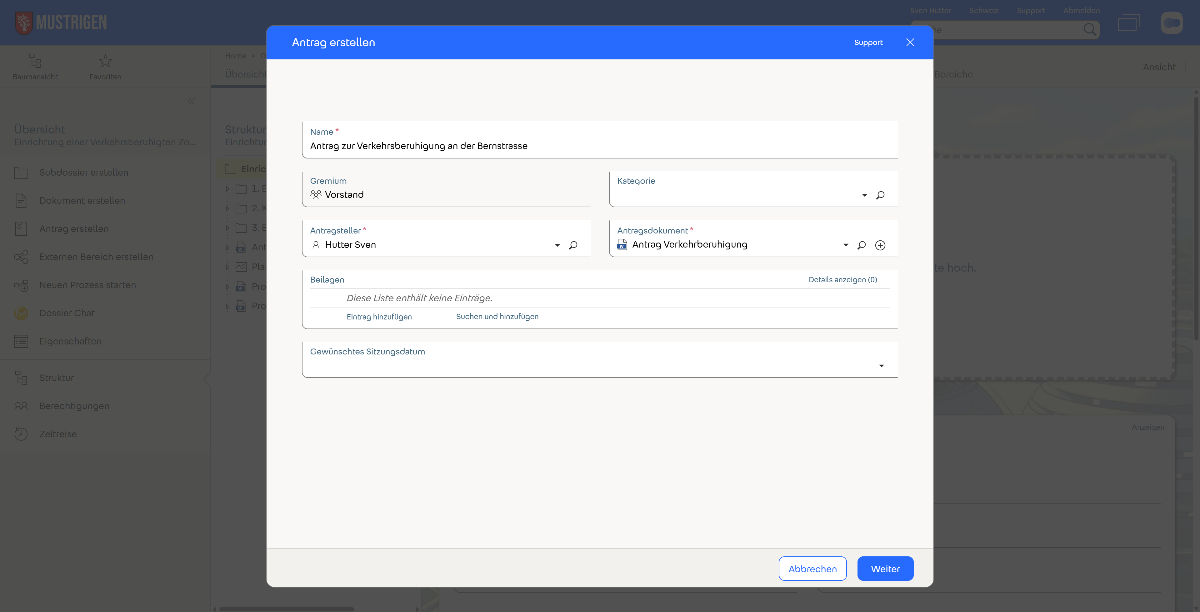The width and height of the screenshot is (1200, 612).
Task: Show Beilagen details via Details anzeigen
Action: coord(842,280)
